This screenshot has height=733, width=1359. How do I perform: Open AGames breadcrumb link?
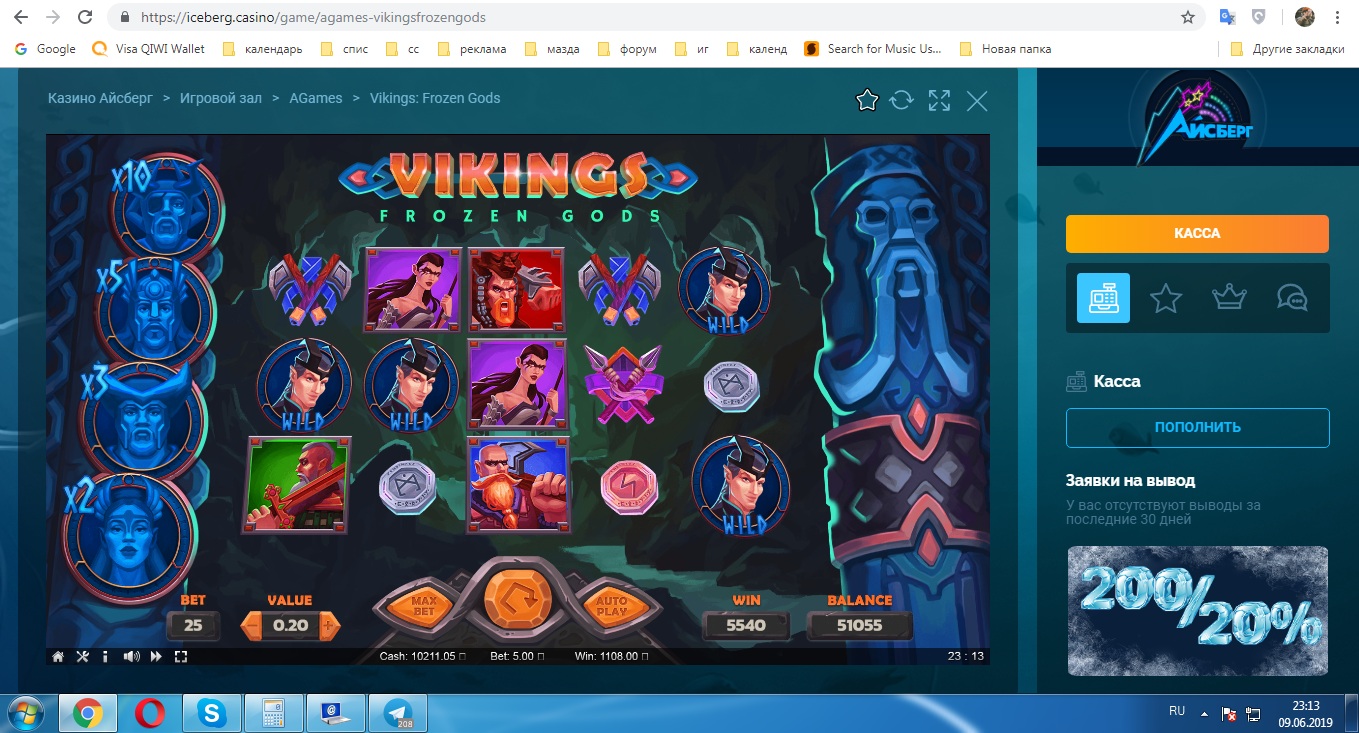click(316, 98)
